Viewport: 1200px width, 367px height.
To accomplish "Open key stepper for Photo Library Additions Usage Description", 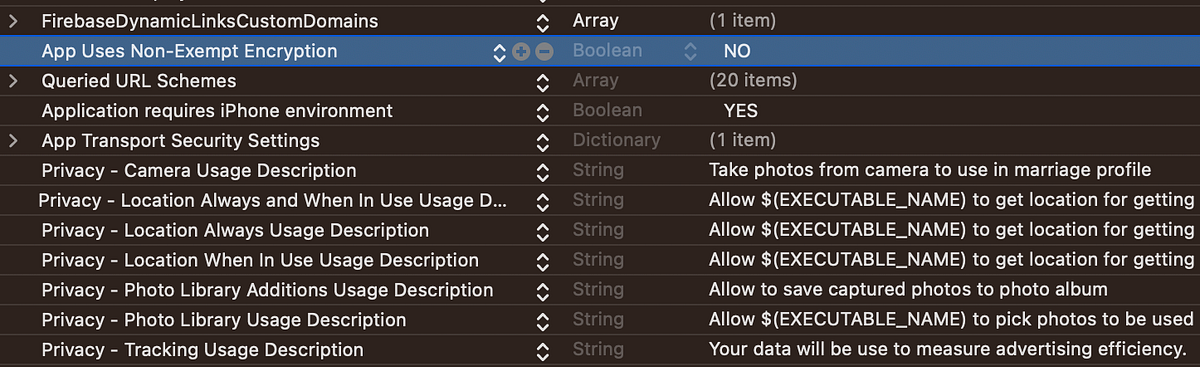I will click(x=543, y=291).
